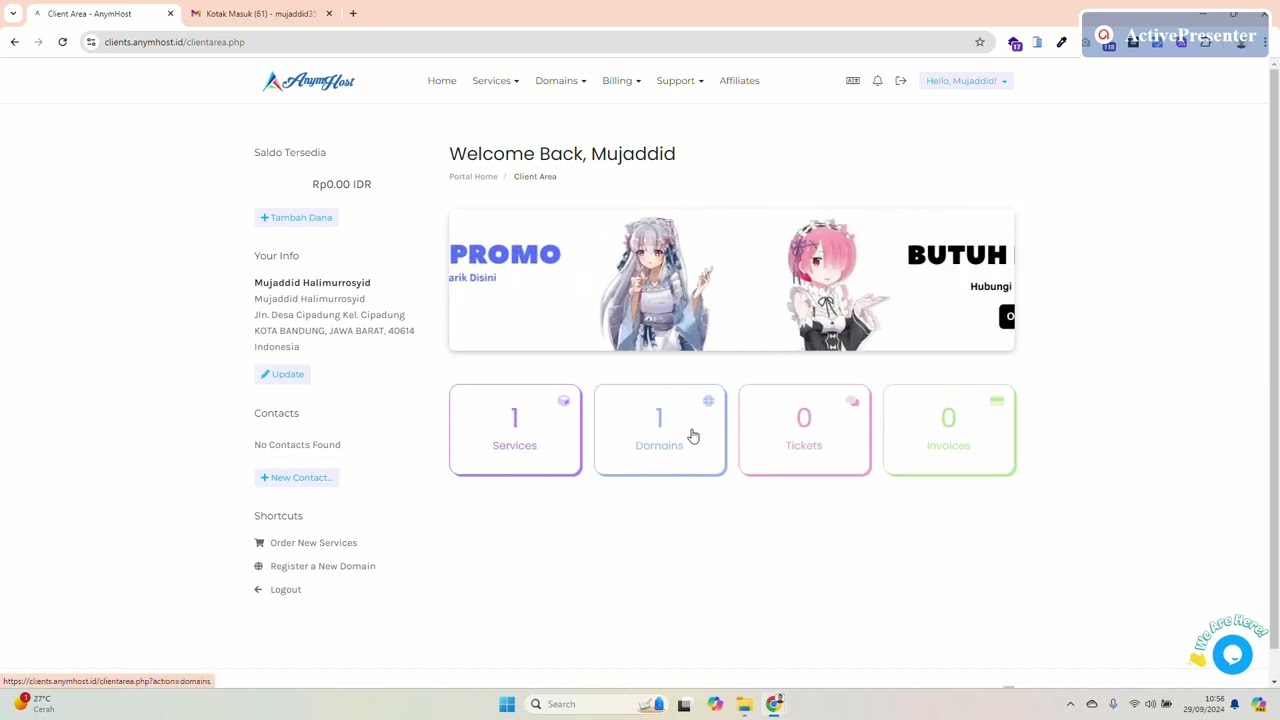Go back with the browser back arrow
The height and width of the screenshot is (720, 1280).
[14, 42]
